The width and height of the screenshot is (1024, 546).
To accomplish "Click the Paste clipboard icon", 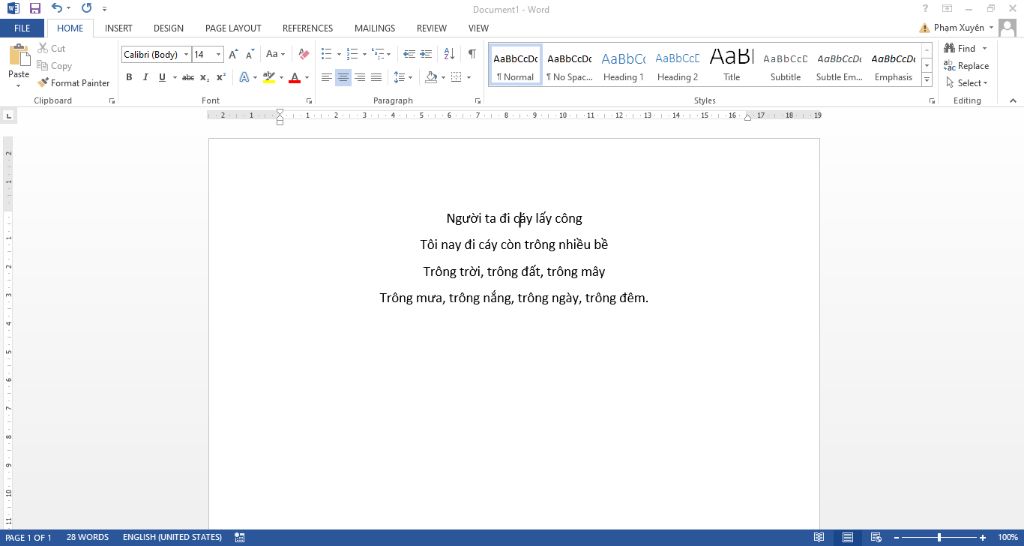I will (x=19, y=55).
